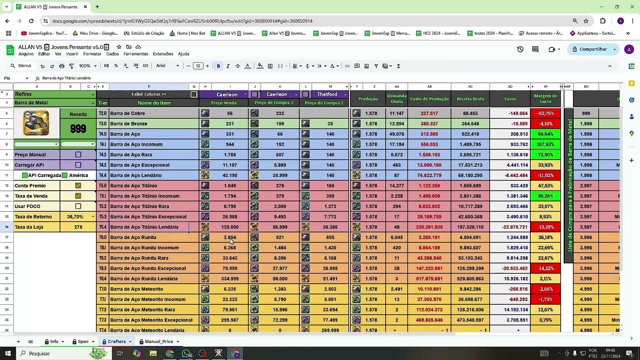Open the Windows Start menu
640x360 pixels.
click(x=8, y=353)
